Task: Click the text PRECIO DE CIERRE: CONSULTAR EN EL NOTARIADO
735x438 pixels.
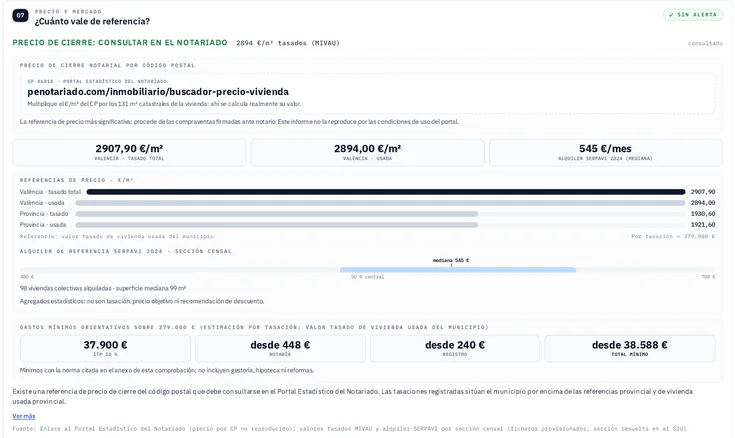Action: point(120,43)
